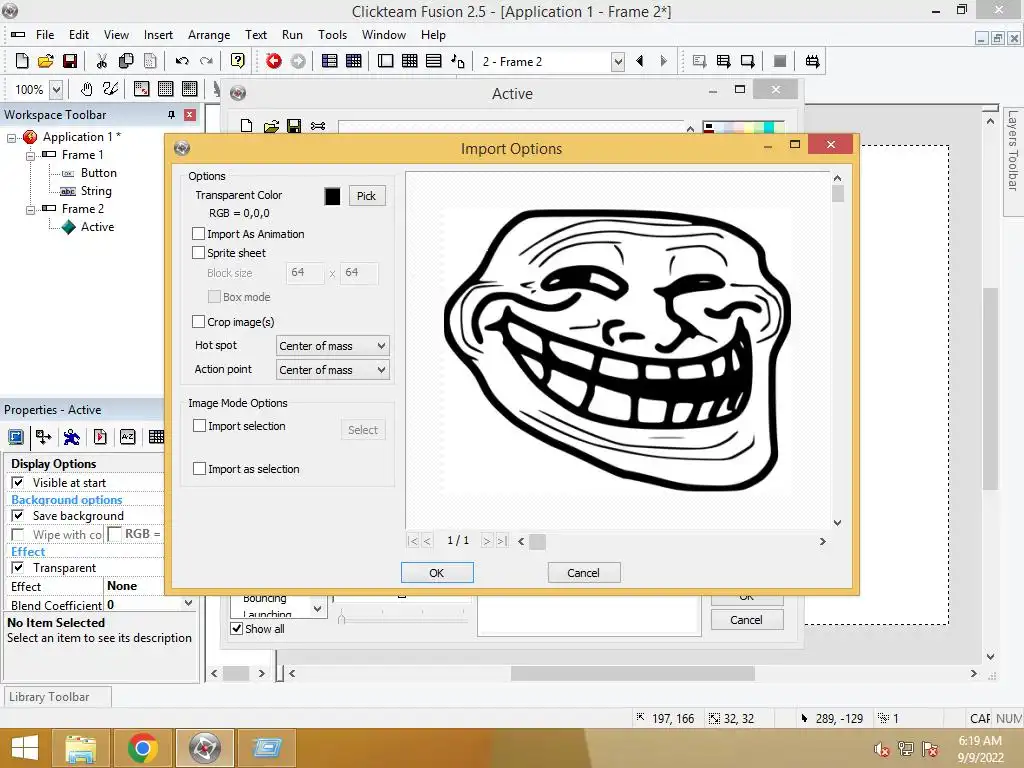This screenshot has height=768, width=1024.
Task: Open the Display options properties tab icon
Action: pos(16,437)
